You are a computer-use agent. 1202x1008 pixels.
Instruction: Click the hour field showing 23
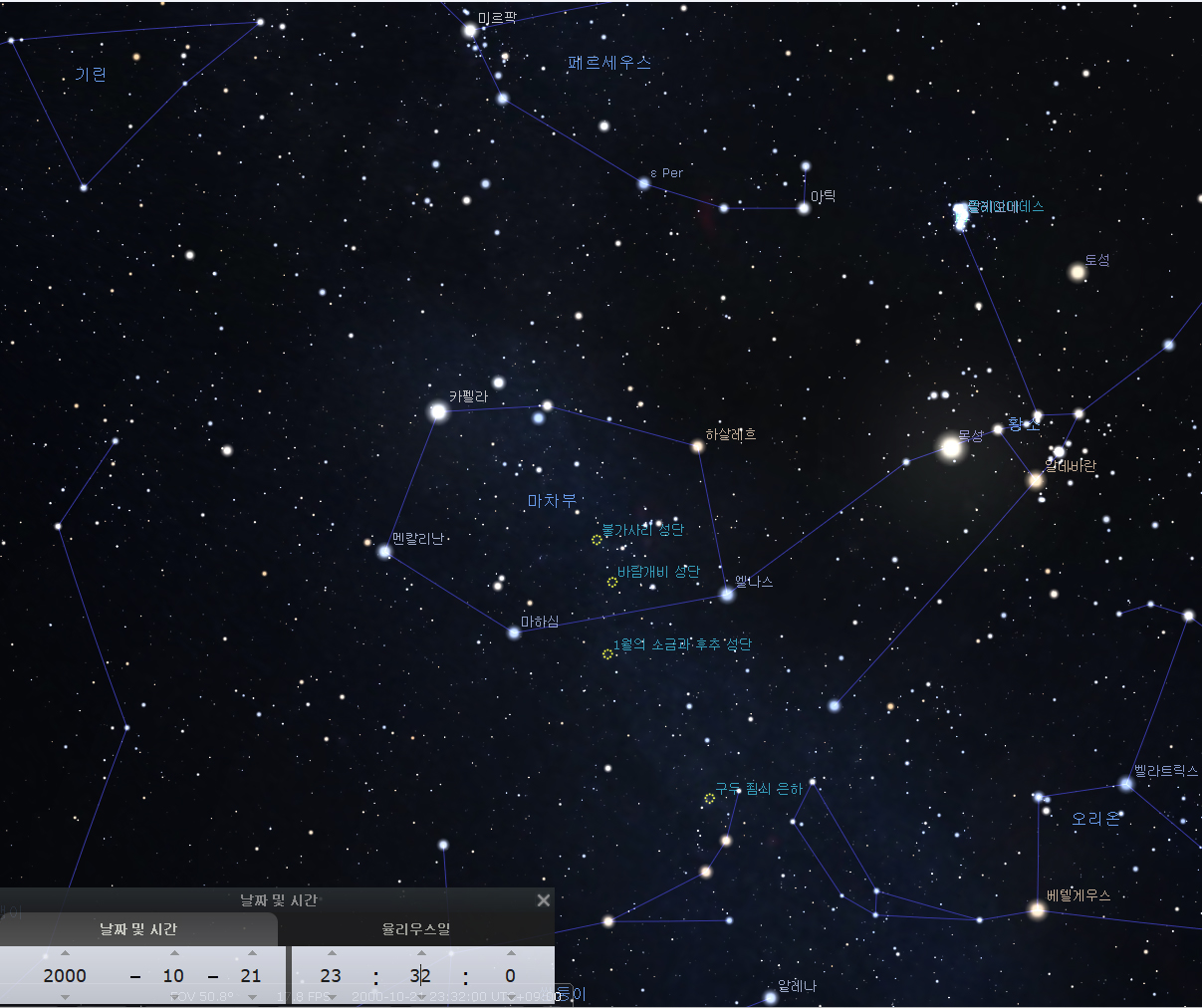[331, 975]
